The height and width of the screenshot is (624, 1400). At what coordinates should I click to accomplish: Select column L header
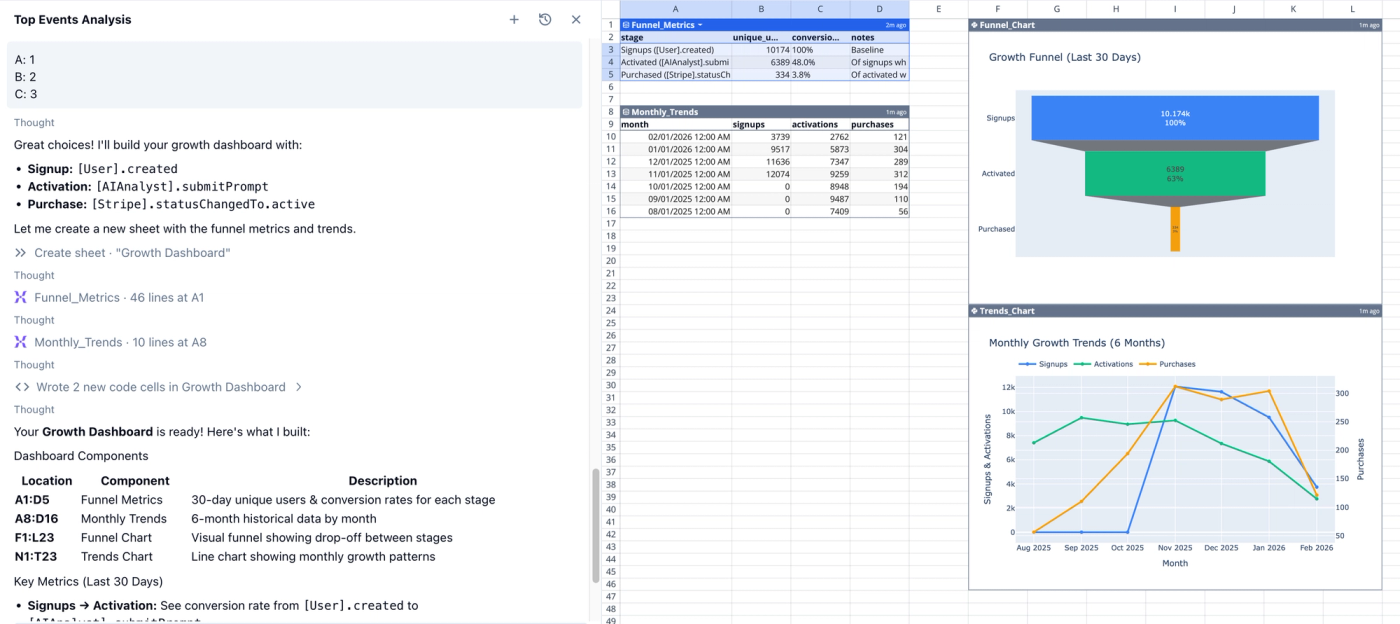[x=1352, y=9]
